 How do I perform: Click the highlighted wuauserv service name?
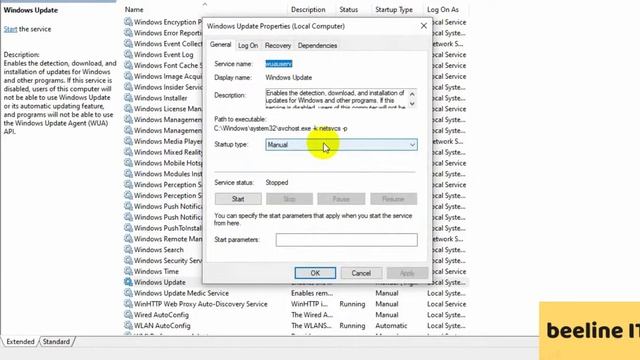click(279, 64)
